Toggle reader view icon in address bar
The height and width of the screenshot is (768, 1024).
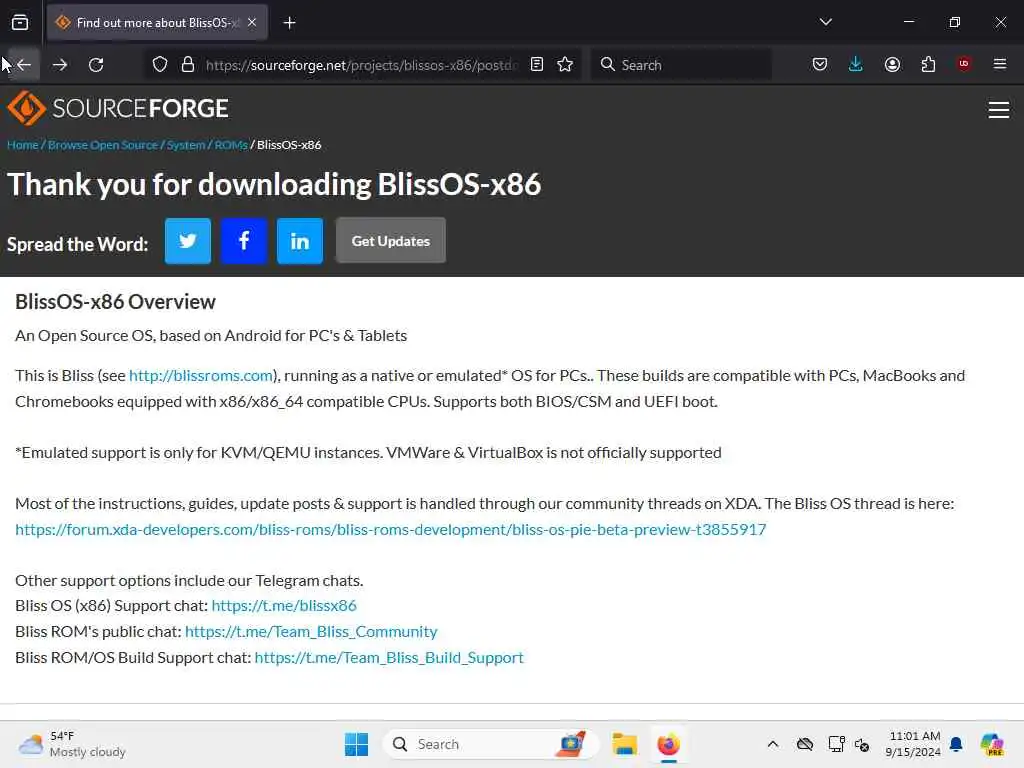pos(537,65)
